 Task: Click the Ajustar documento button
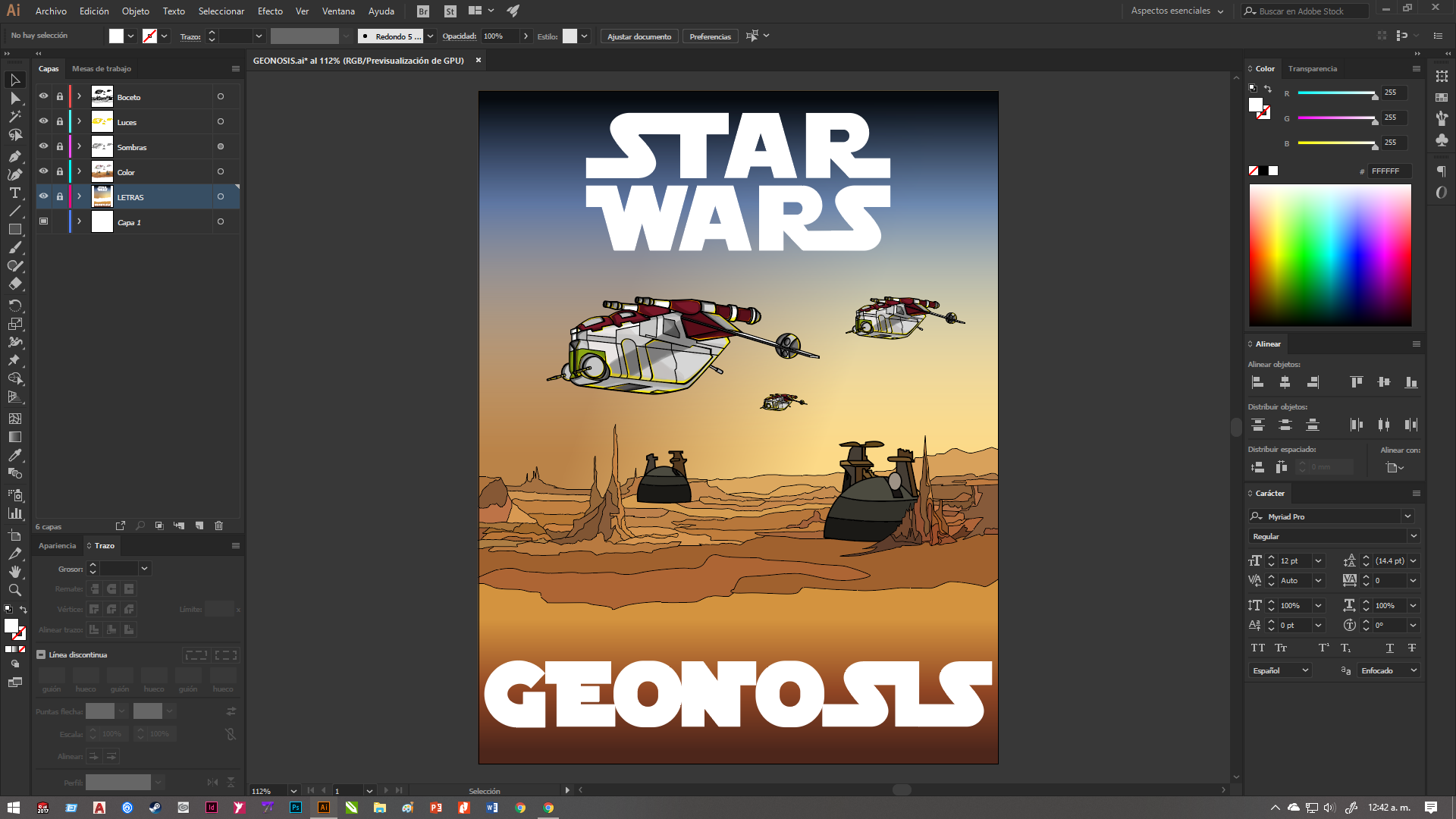[639, 36]
